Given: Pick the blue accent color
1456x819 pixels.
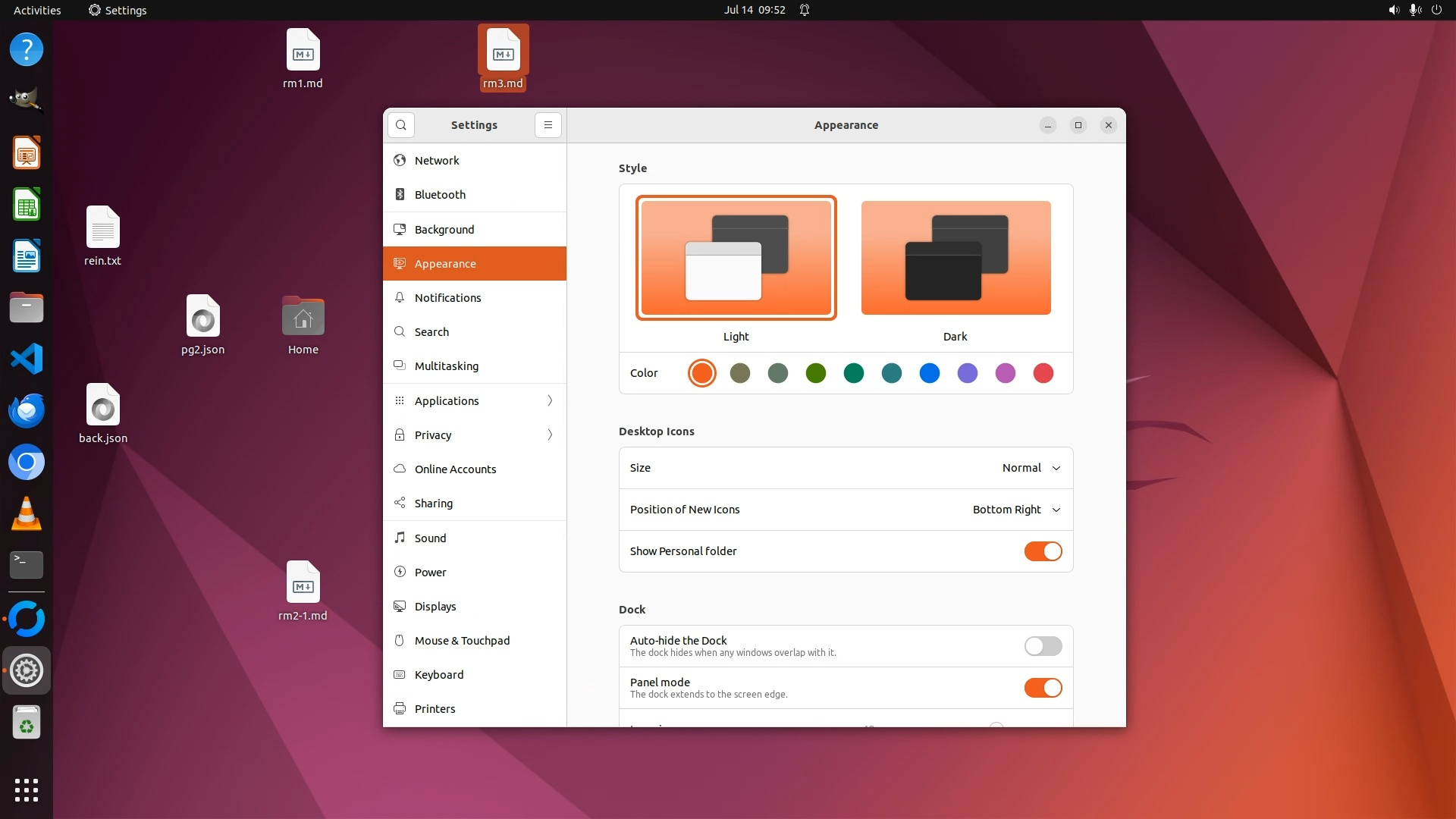Looking at the screenshot, I should point(929,373).
